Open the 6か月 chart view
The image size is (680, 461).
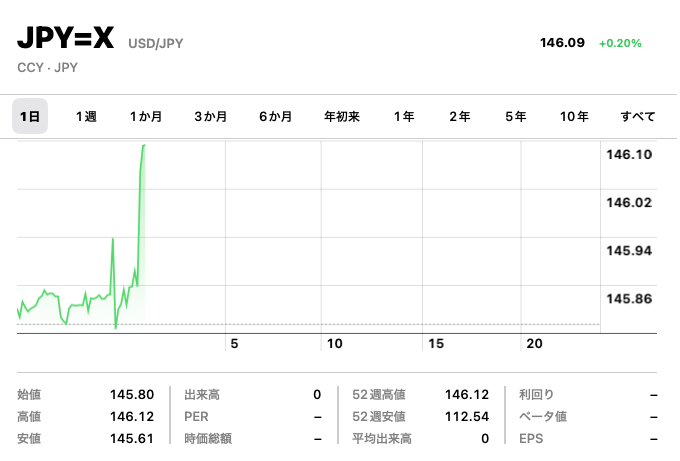[275, 117]
